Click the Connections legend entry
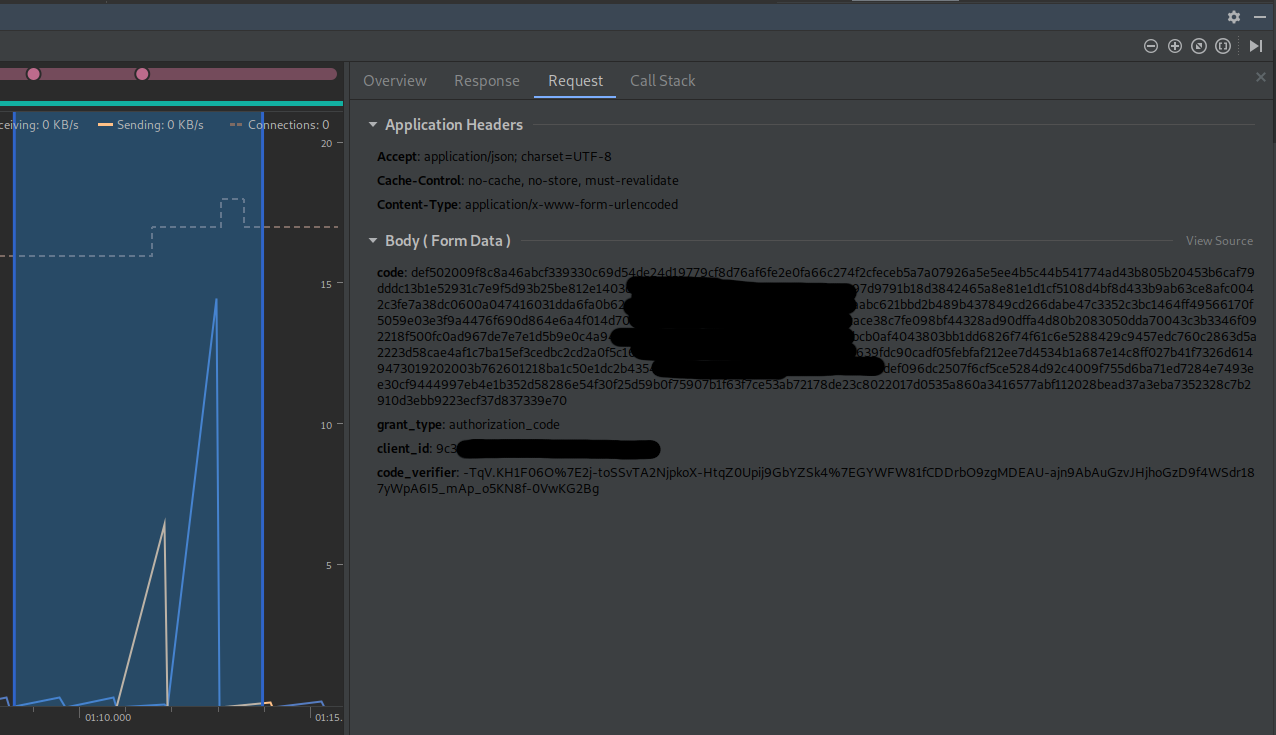 tap(280, 125)
